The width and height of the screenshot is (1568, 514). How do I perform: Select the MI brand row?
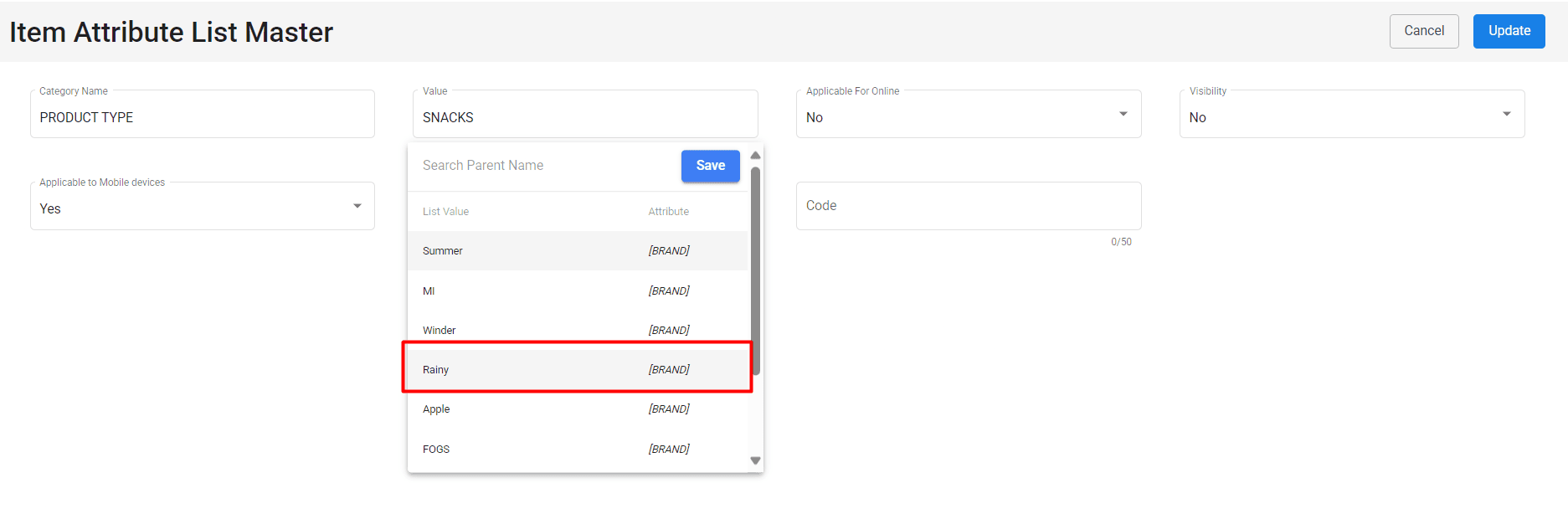(577, 291)
